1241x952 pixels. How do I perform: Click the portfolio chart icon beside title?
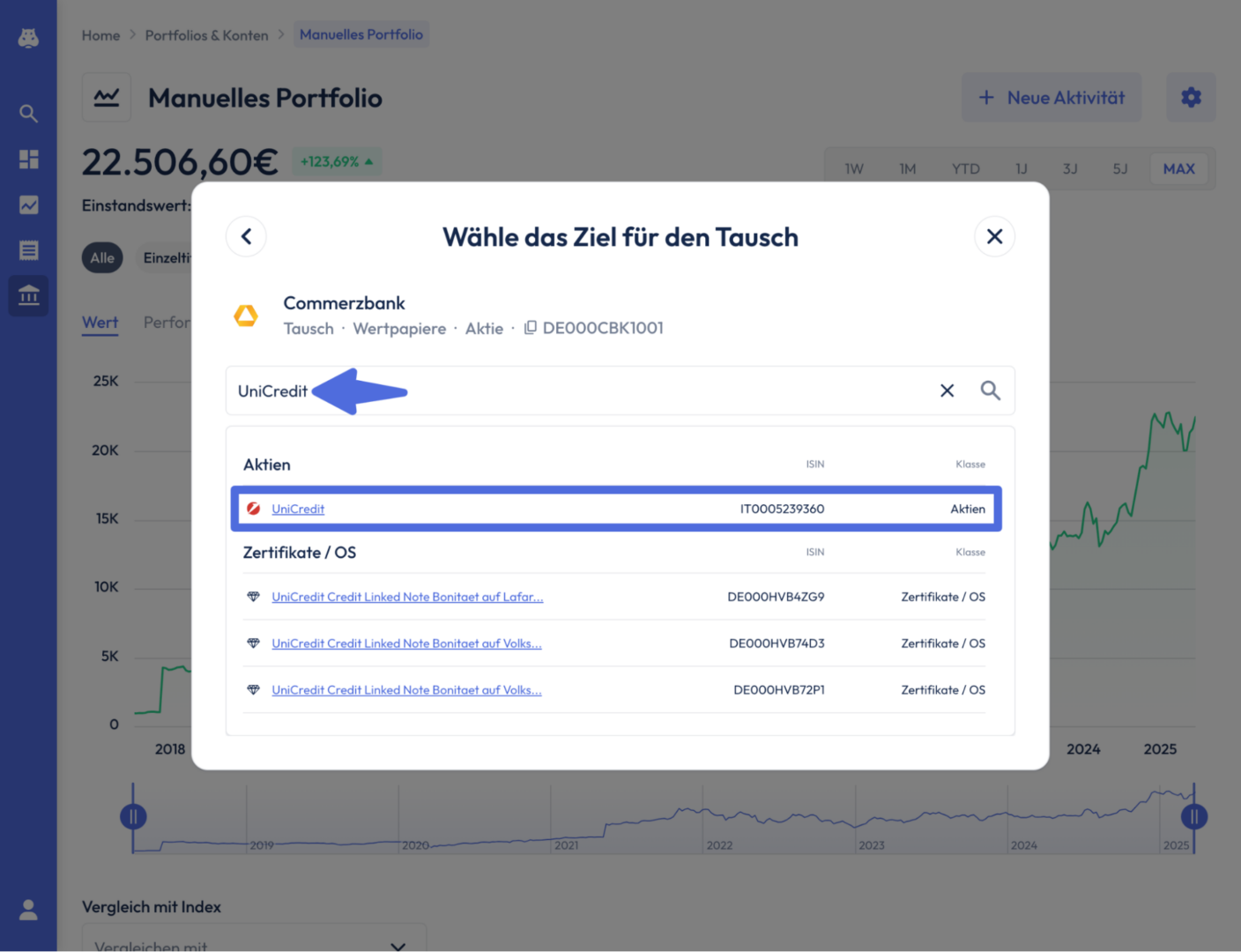point(107,97)
